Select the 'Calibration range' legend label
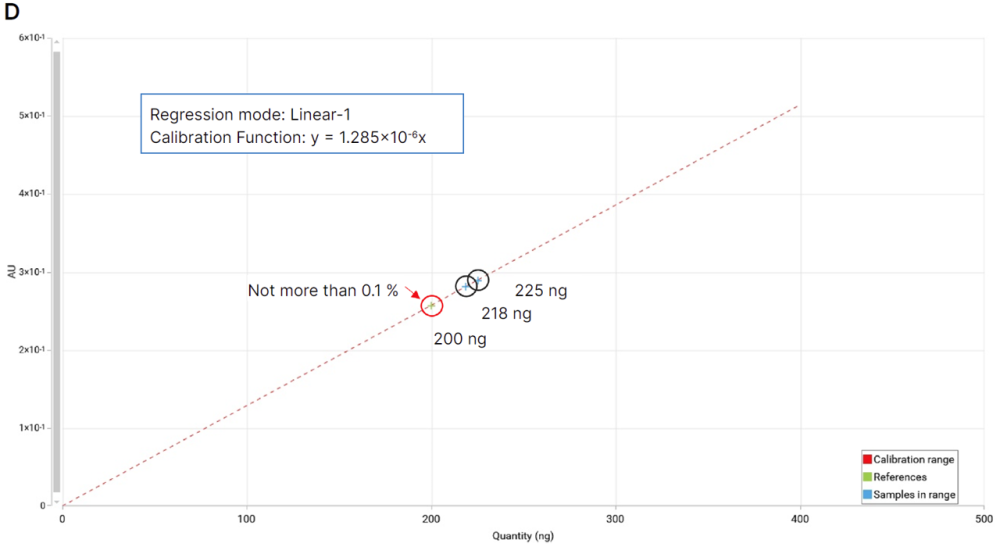 (914, 460)
